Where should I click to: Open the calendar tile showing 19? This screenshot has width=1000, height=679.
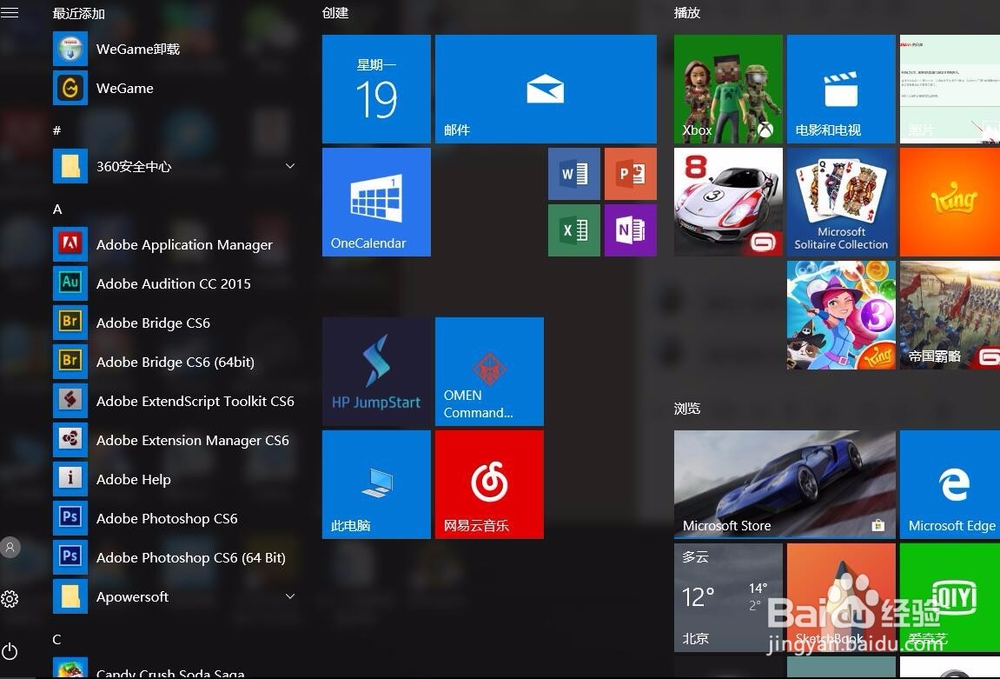376,89
